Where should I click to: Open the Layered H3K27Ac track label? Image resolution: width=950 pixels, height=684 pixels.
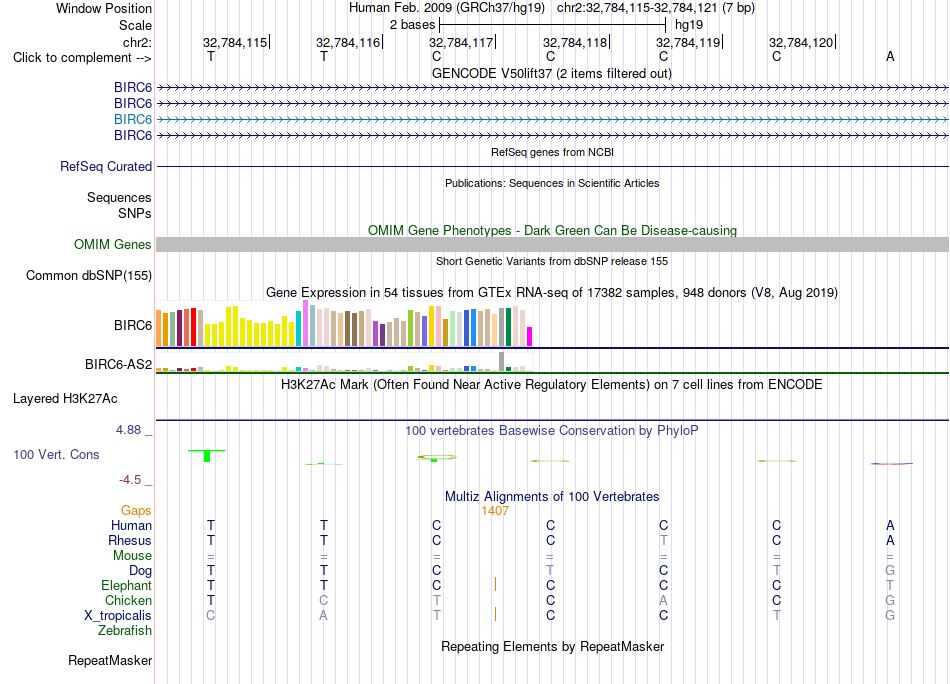point(65,399)
